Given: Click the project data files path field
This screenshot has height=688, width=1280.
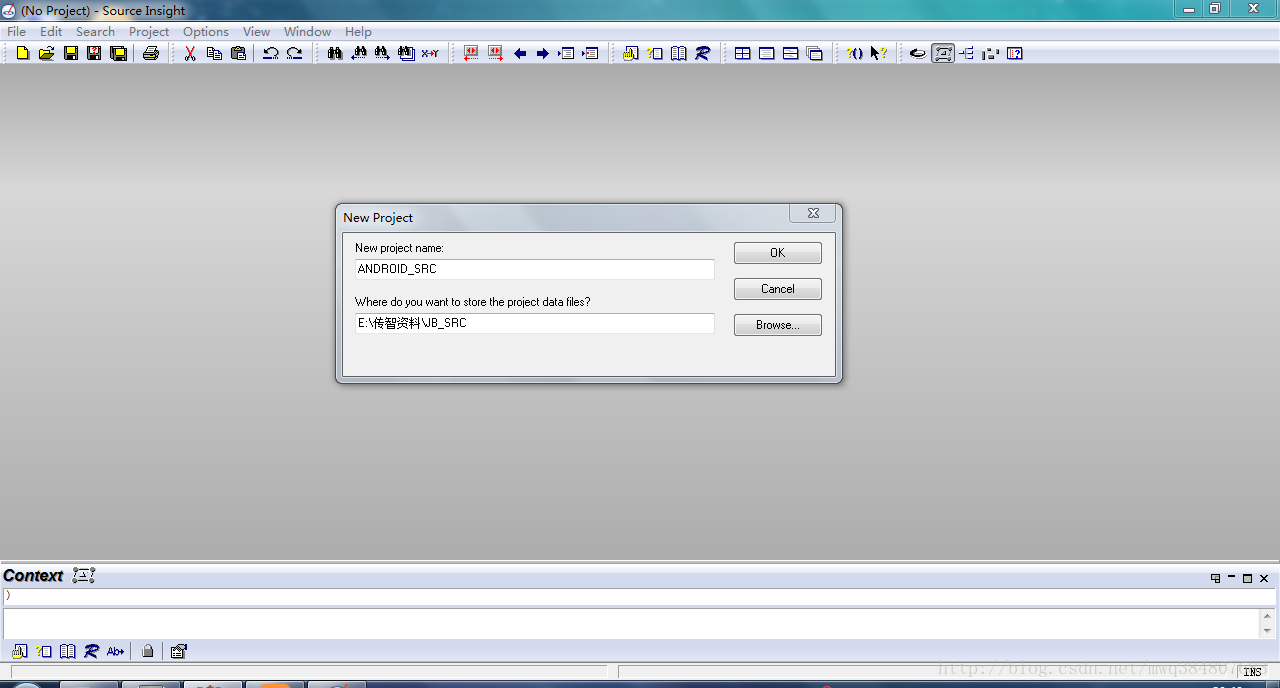Looking at the screenshot, I should click(x=535, y=323).
